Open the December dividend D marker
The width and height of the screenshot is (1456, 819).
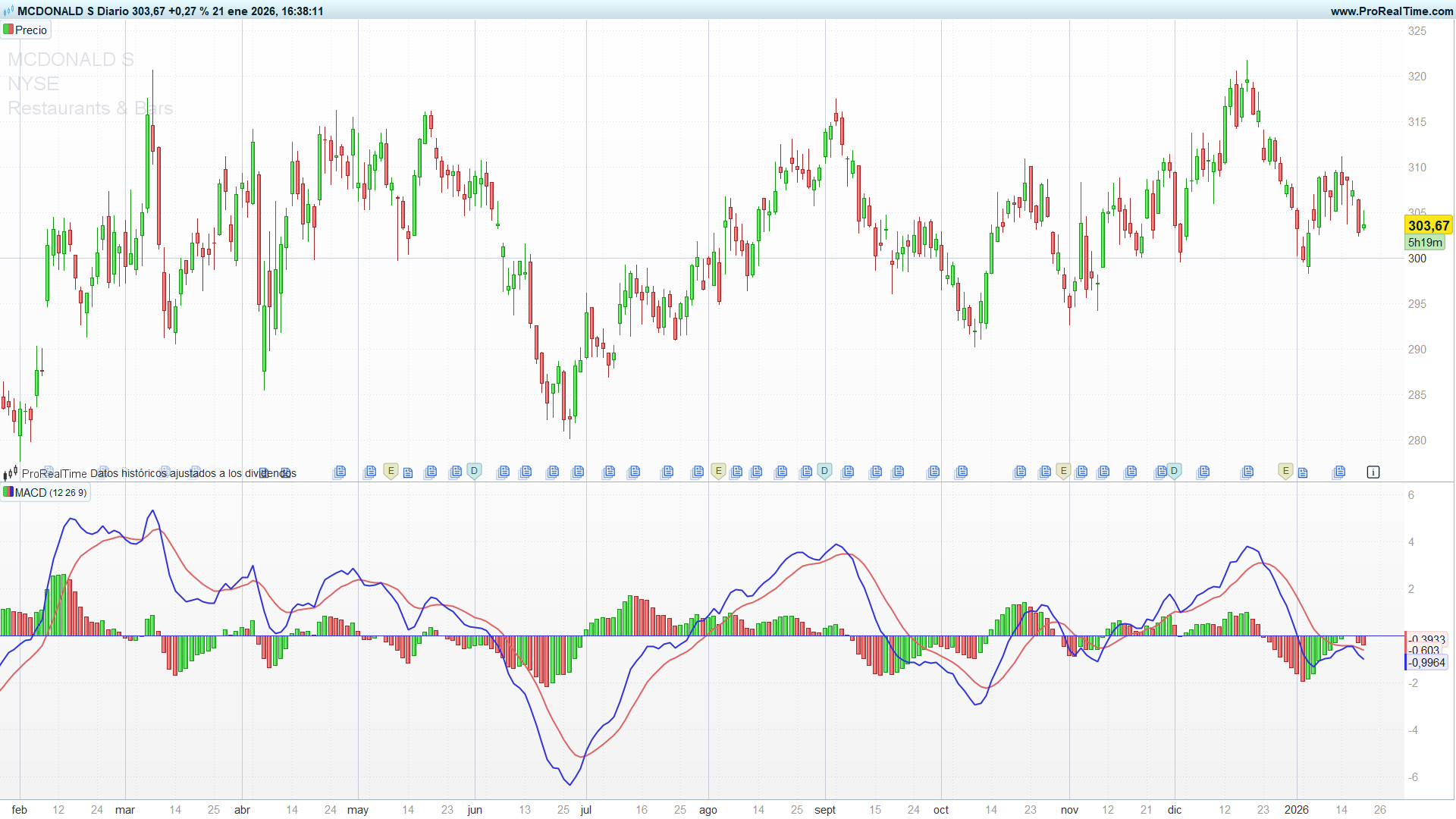(x=1174, y=472)
